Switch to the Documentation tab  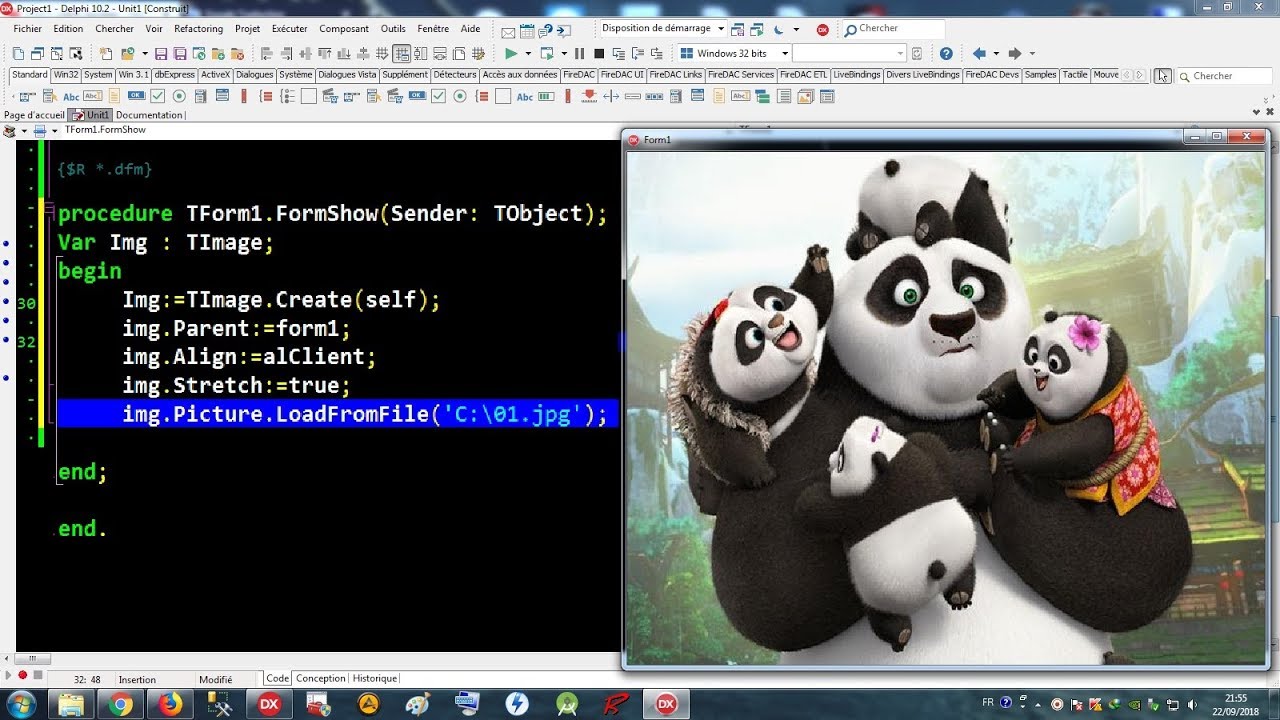tap(149, 115)
